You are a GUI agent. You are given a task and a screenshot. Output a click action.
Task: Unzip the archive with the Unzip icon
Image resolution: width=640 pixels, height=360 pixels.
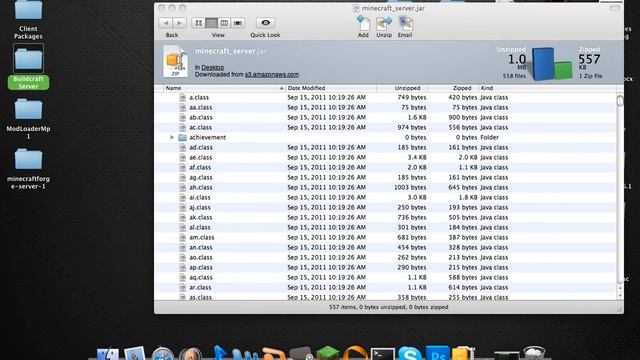click(384, 23)
